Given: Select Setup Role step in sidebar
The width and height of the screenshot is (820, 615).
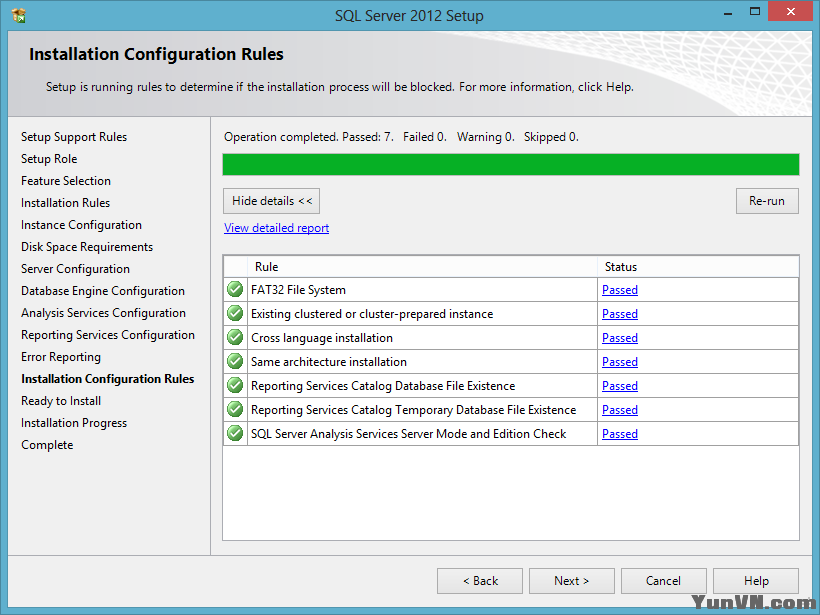Looking at the screenshot, I should click(x=49, y=159).
